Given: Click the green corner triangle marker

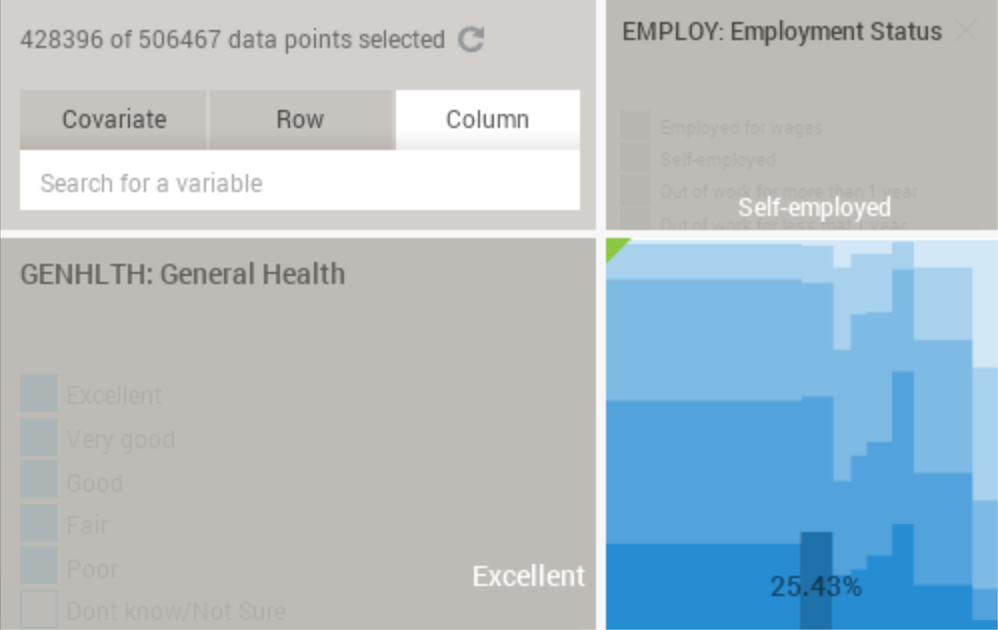Looking at the screenshot, I should [615, 248].
